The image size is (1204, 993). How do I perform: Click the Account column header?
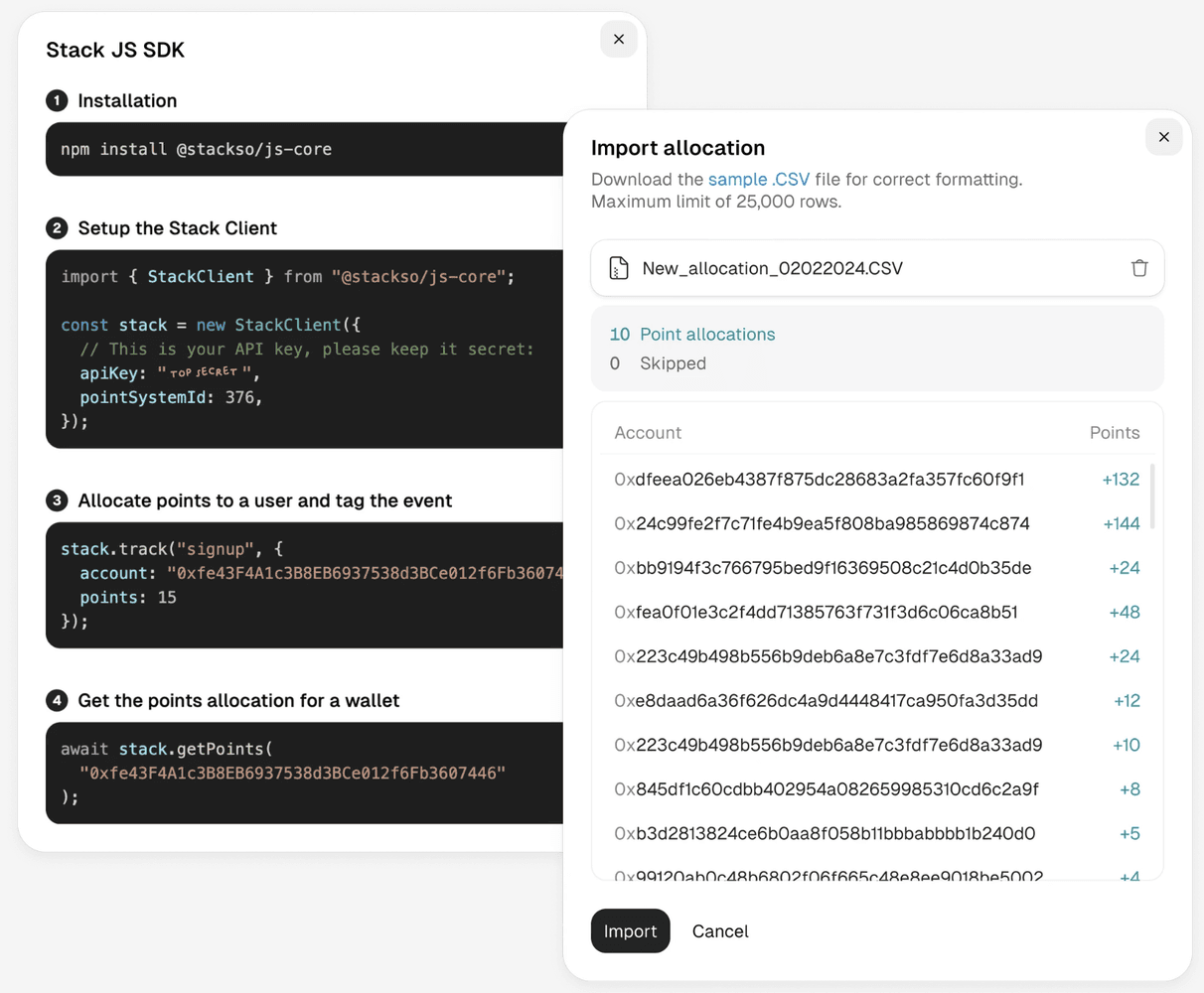coord(648,433)
